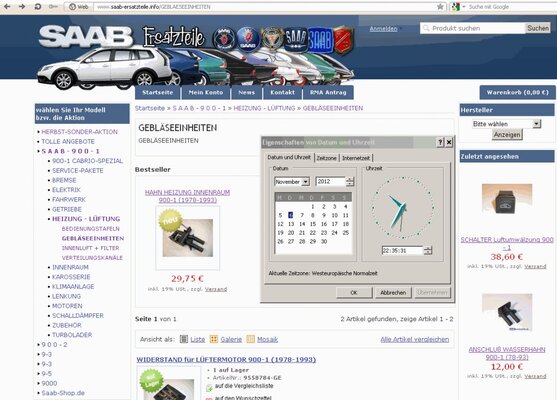Bookmark page with the star icon

[440, 6]
